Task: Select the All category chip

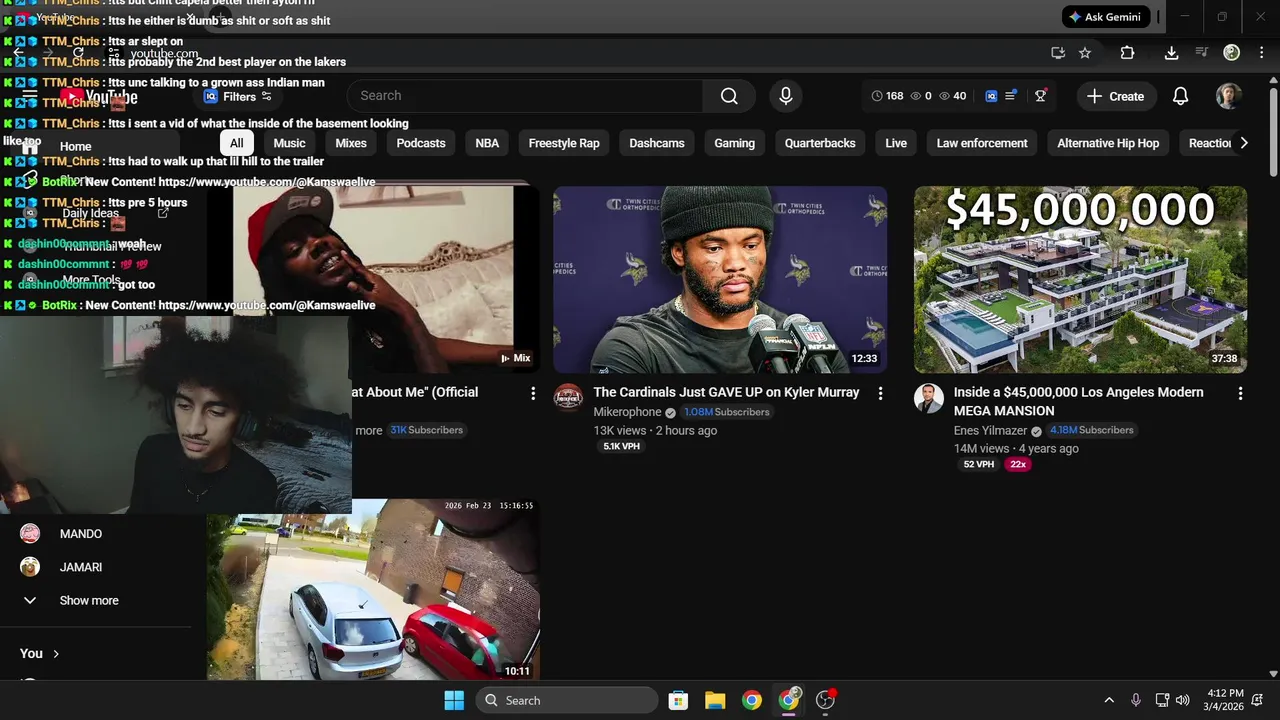Action: 236,143
